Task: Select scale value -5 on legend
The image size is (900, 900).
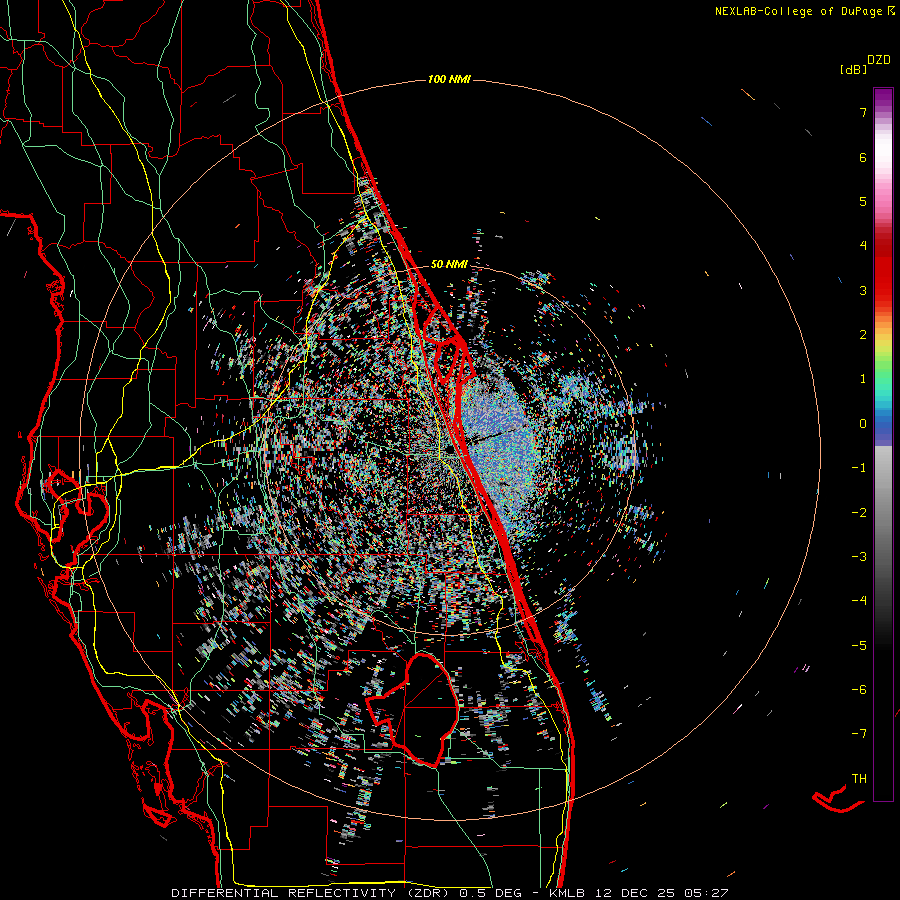Action: [x=859, y=646]
